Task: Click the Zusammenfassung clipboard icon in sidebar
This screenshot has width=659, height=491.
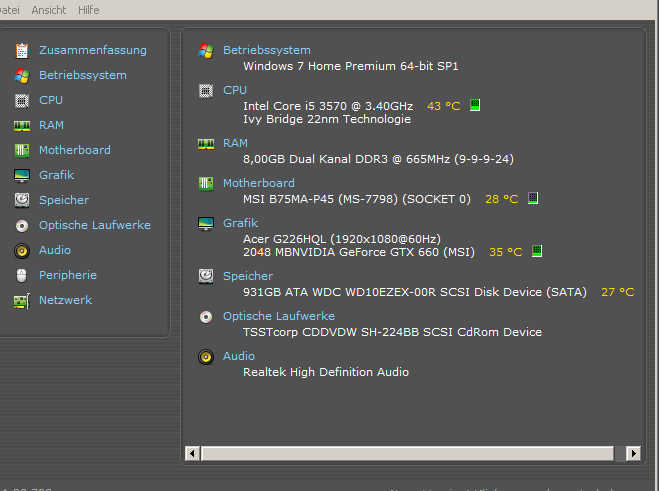Action: [x=22, y=51]
